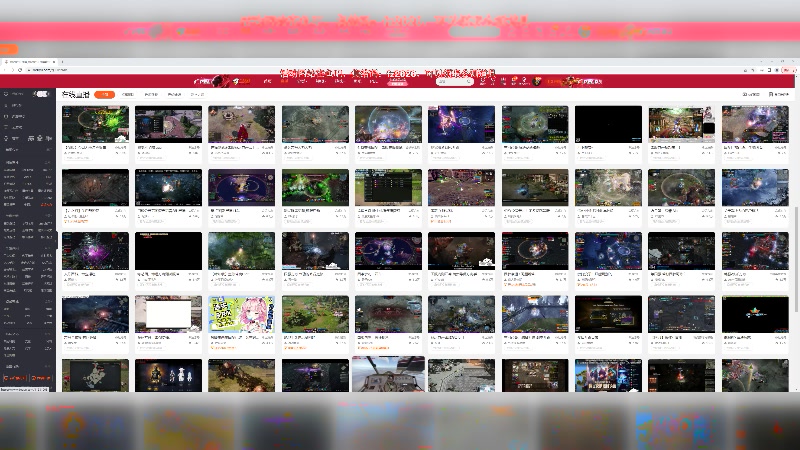Open the round user avatar in the red header

pos(537,81)
